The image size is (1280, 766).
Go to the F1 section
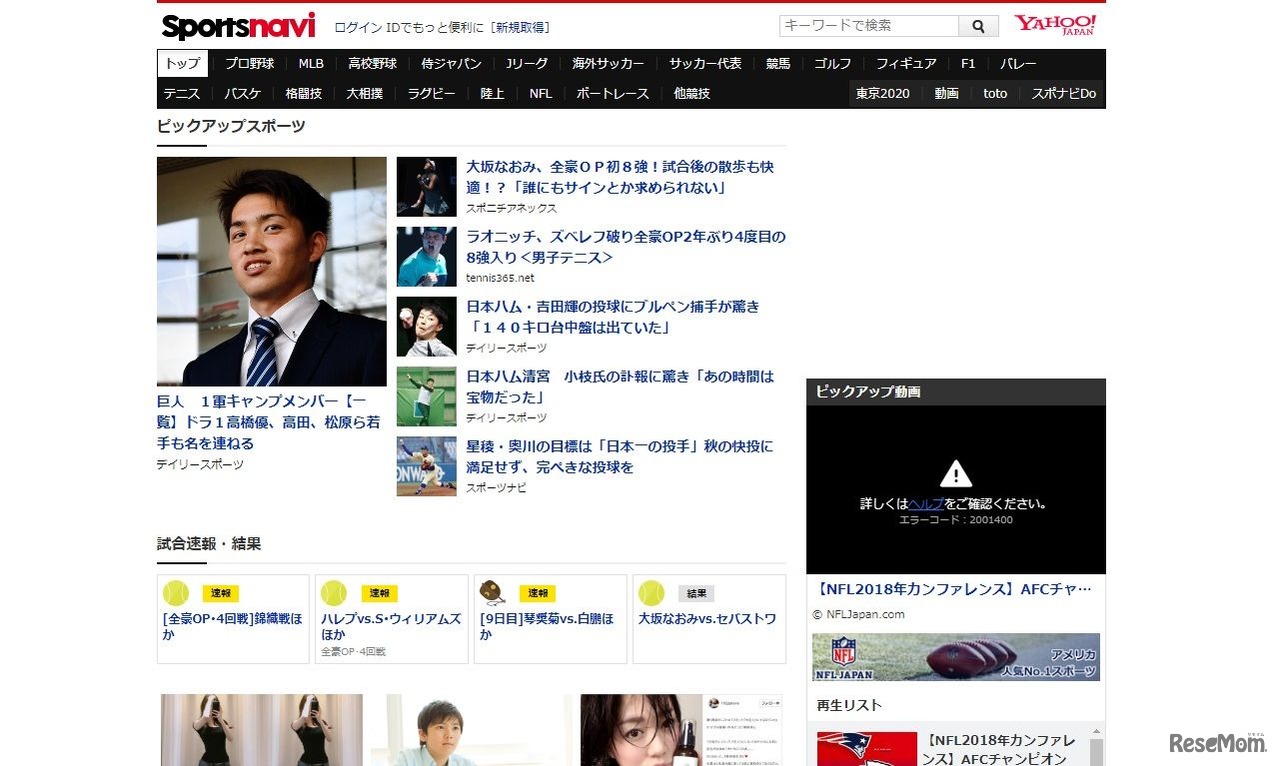(968, 63)
